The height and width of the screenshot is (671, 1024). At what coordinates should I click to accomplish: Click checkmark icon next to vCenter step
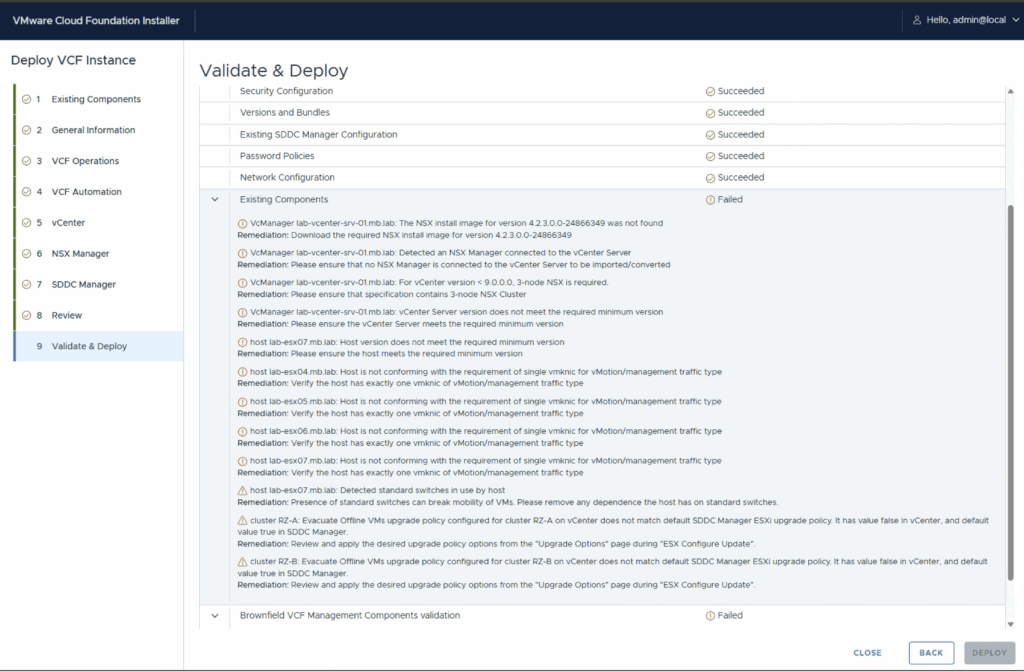26,223
